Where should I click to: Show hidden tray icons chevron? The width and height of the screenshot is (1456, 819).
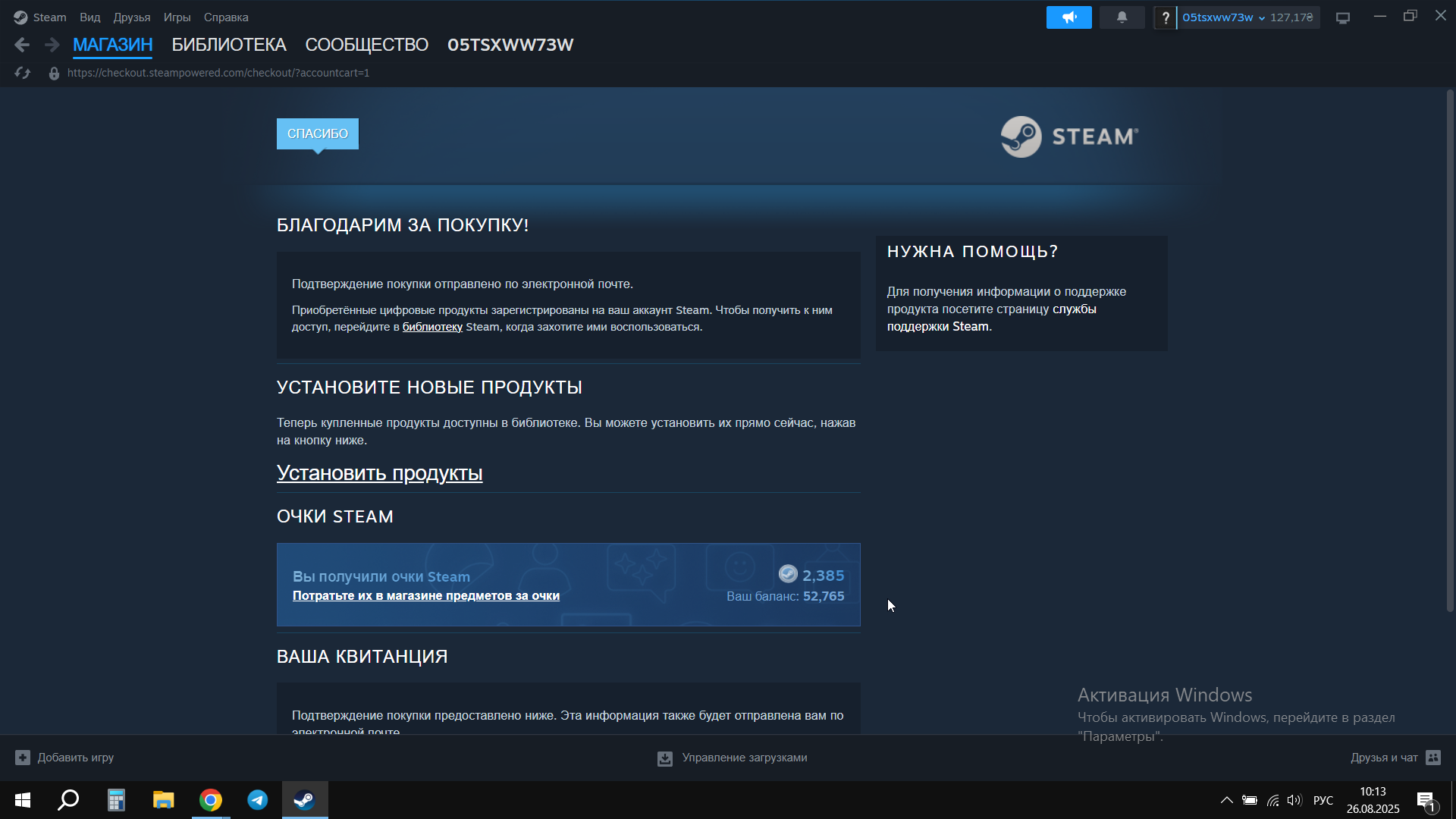click(x=1226, y=800)
